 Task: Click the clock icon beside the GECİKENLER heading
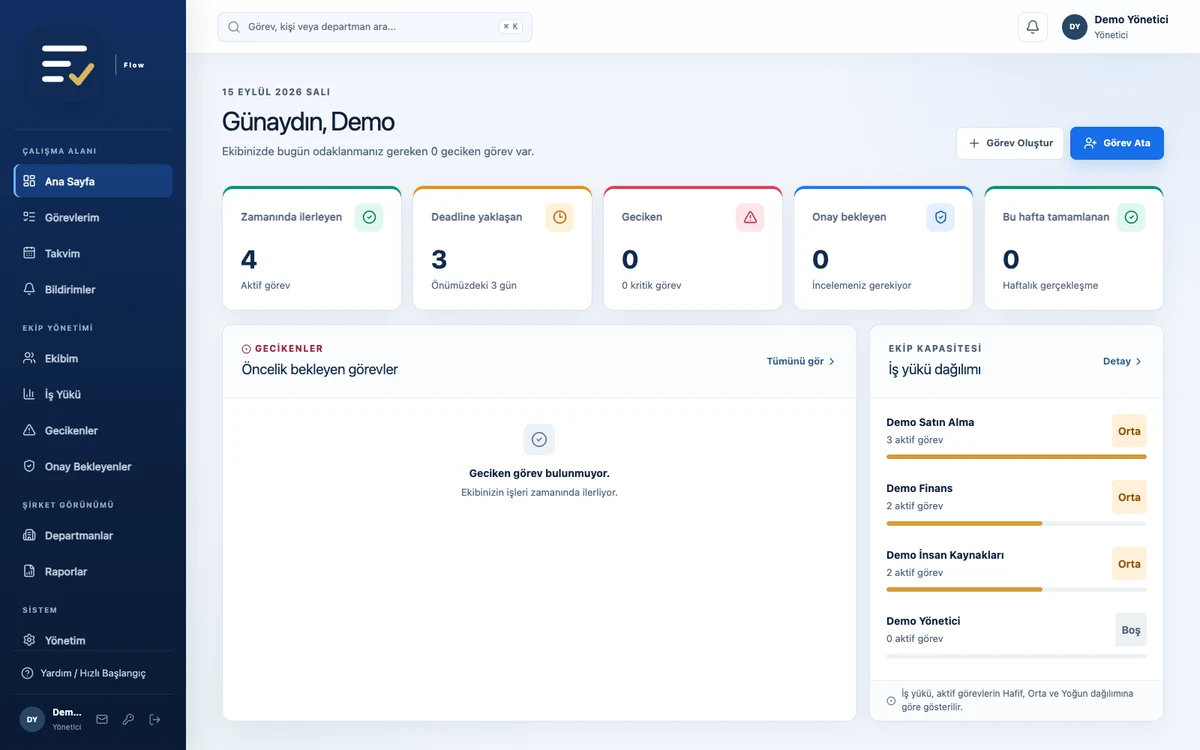click(246, 349)
